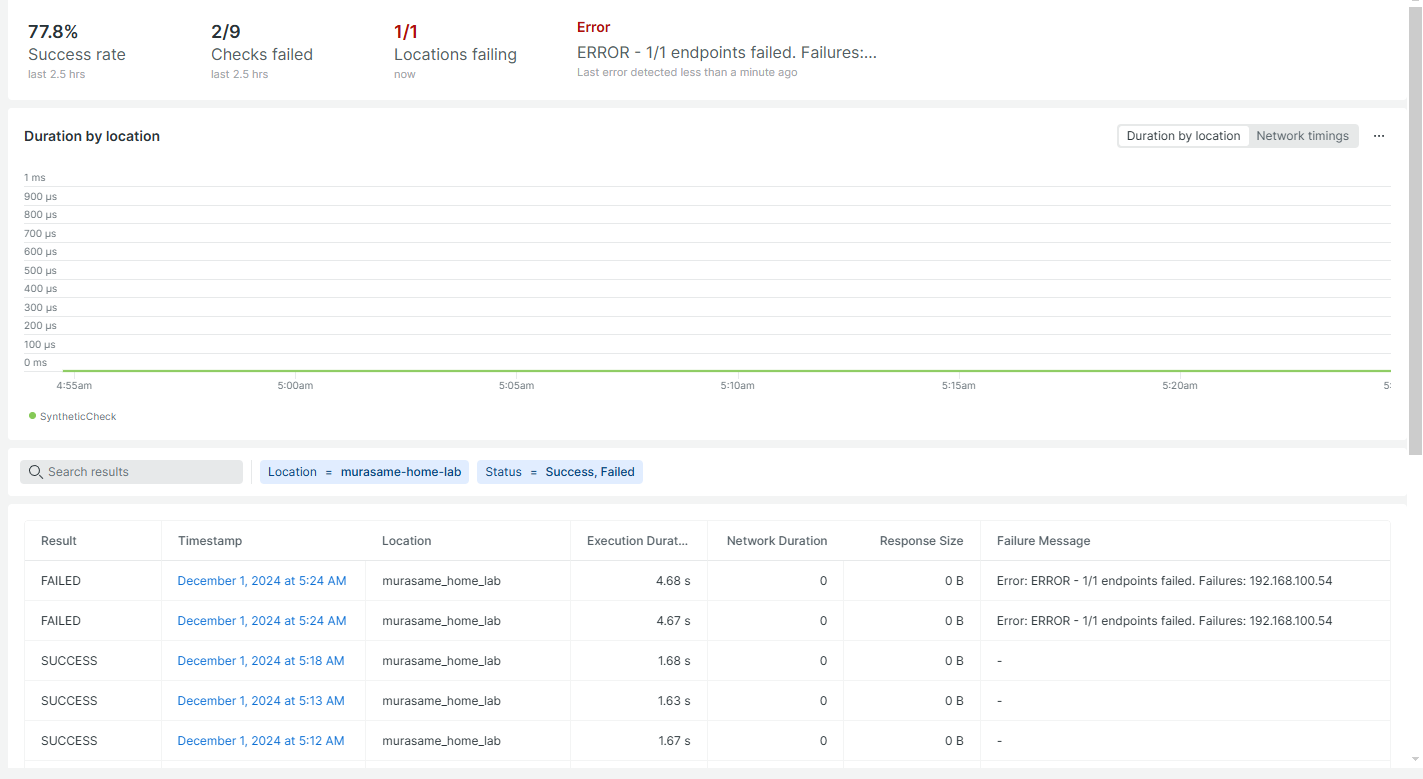This screenshot has width=1423, height=779.
Task: Sort by the Response Size column
Action: pos(921,541)
